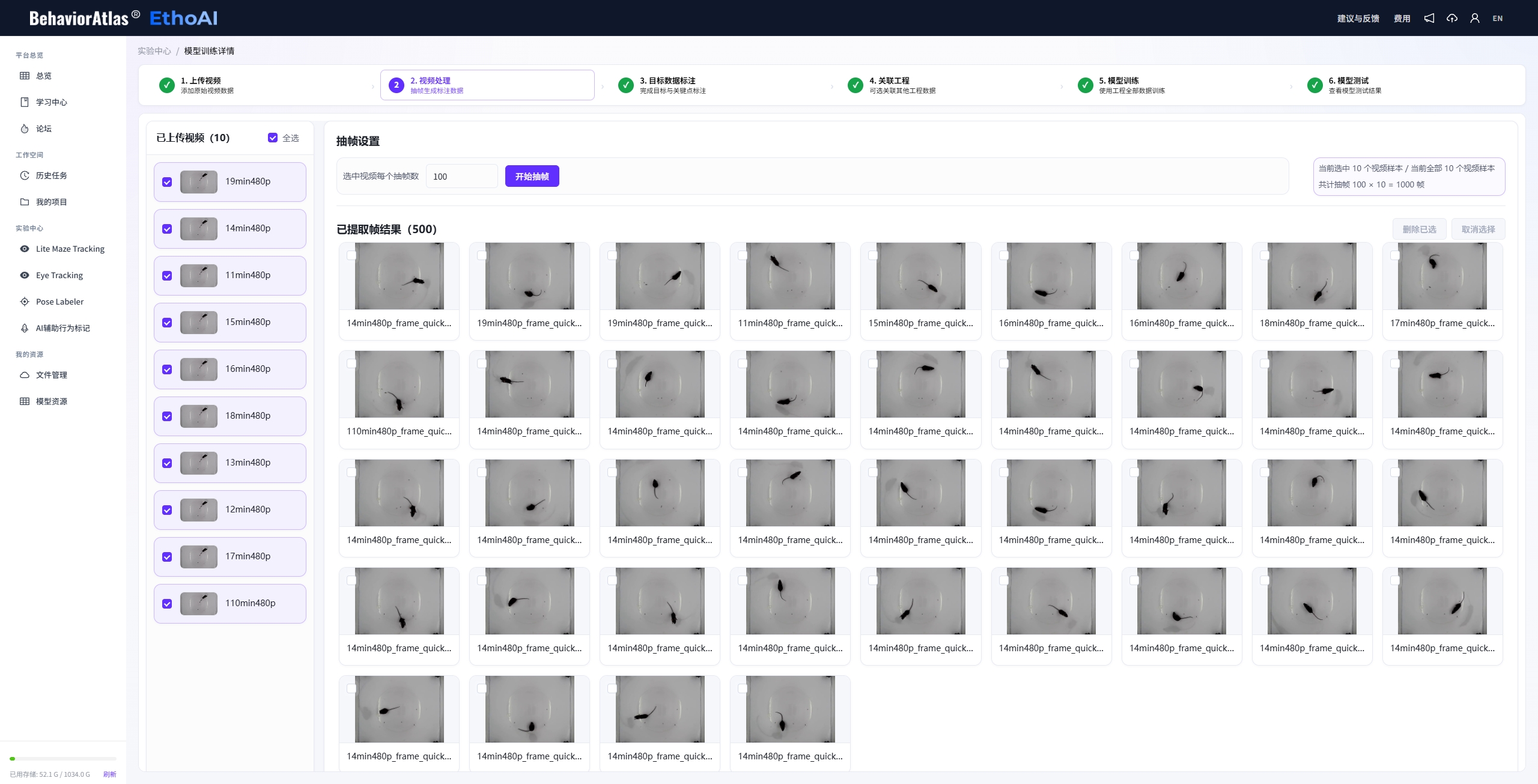Click the 开始抽帧 button
The image size is (1538, 784).
coord(532,176)
